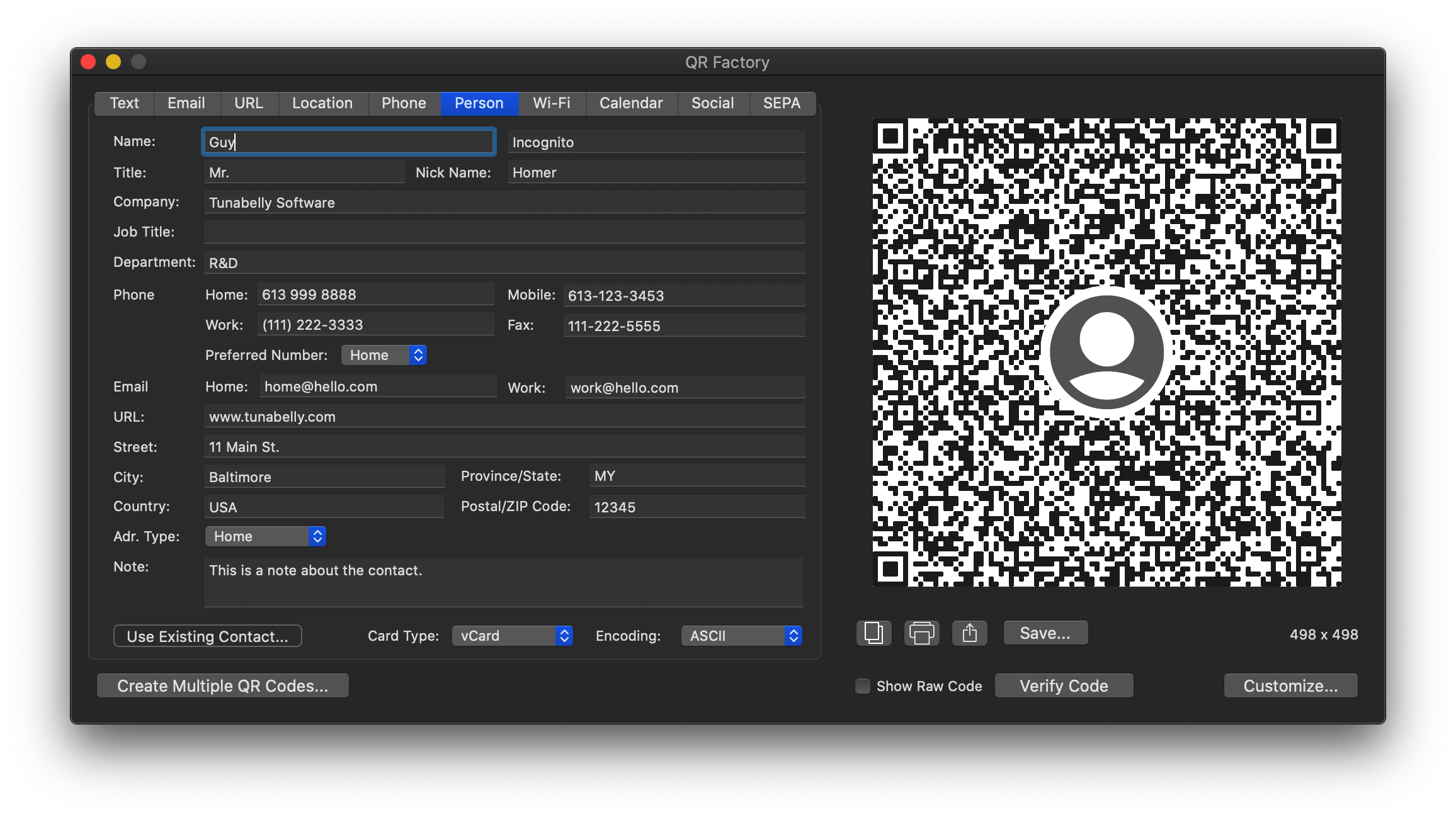Switch to the Email tab
Viewport: 1456px width, 817px height.
[186, 103]
